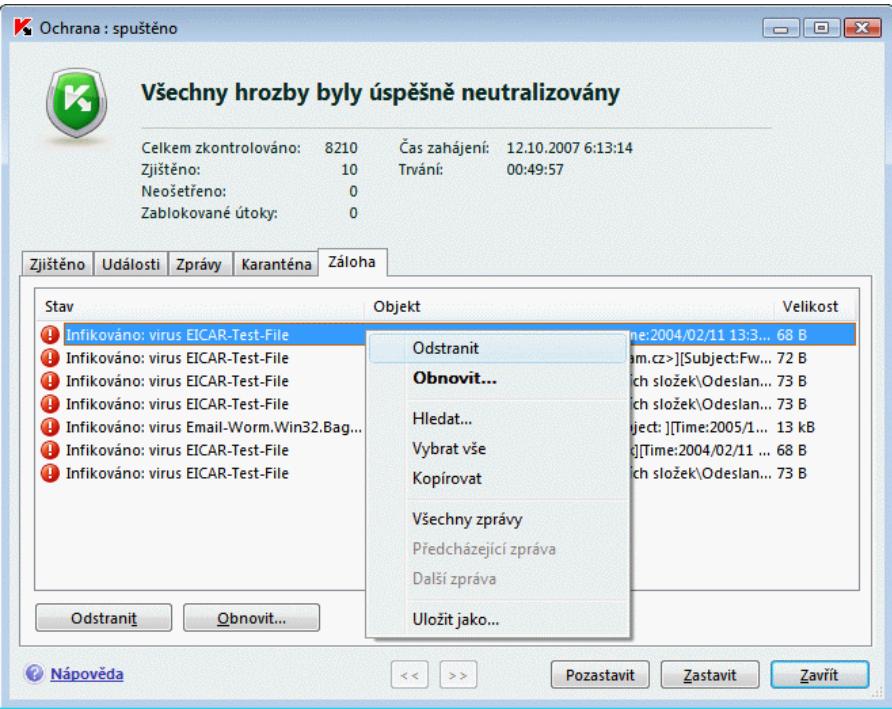Viewport: 892px width, 709px height.
Task: Click the Odstranit button below the list
Action: point(104,618)
